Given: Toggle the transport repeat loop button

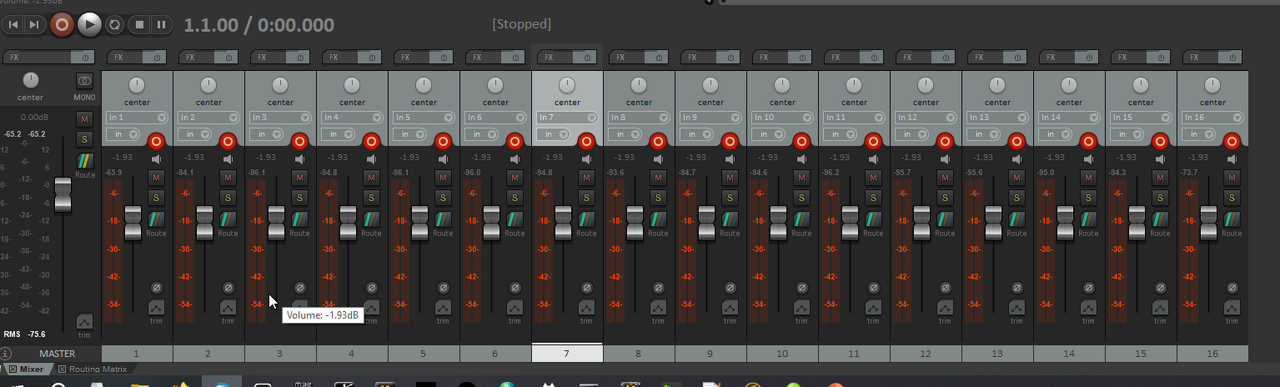Looking at the screenshot, I should tap(115, 24).
